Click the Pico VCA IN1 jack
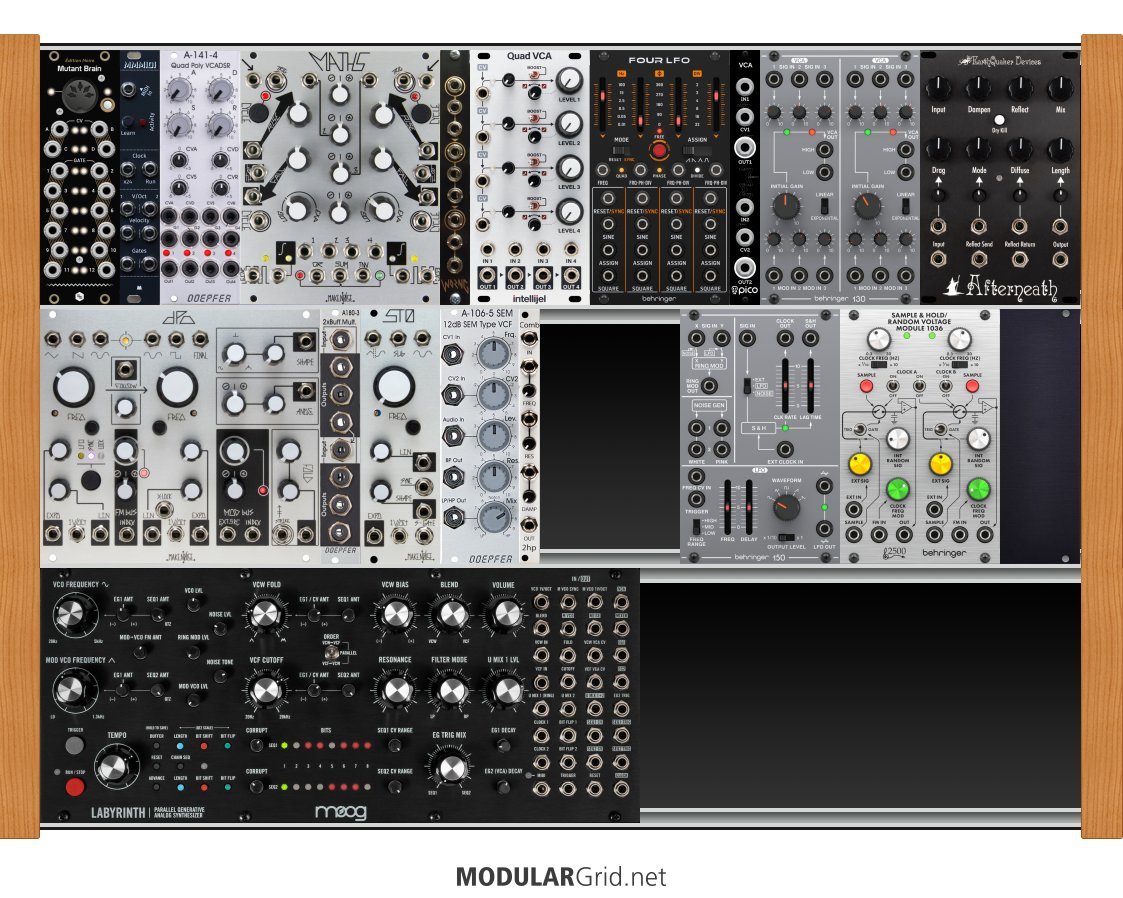Screen dimensions: 1123x898 click(x=745, y=87)
